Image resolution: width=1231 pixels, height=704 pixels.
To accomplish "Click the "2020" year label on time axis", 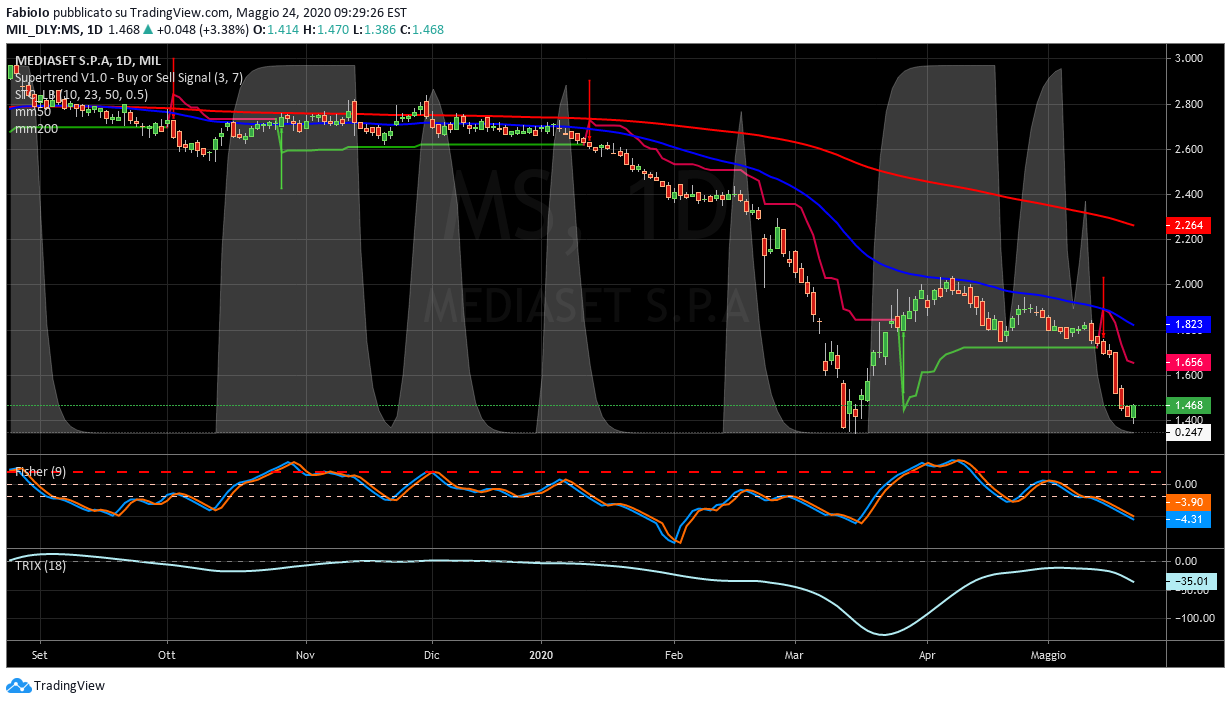I will 541,656.
